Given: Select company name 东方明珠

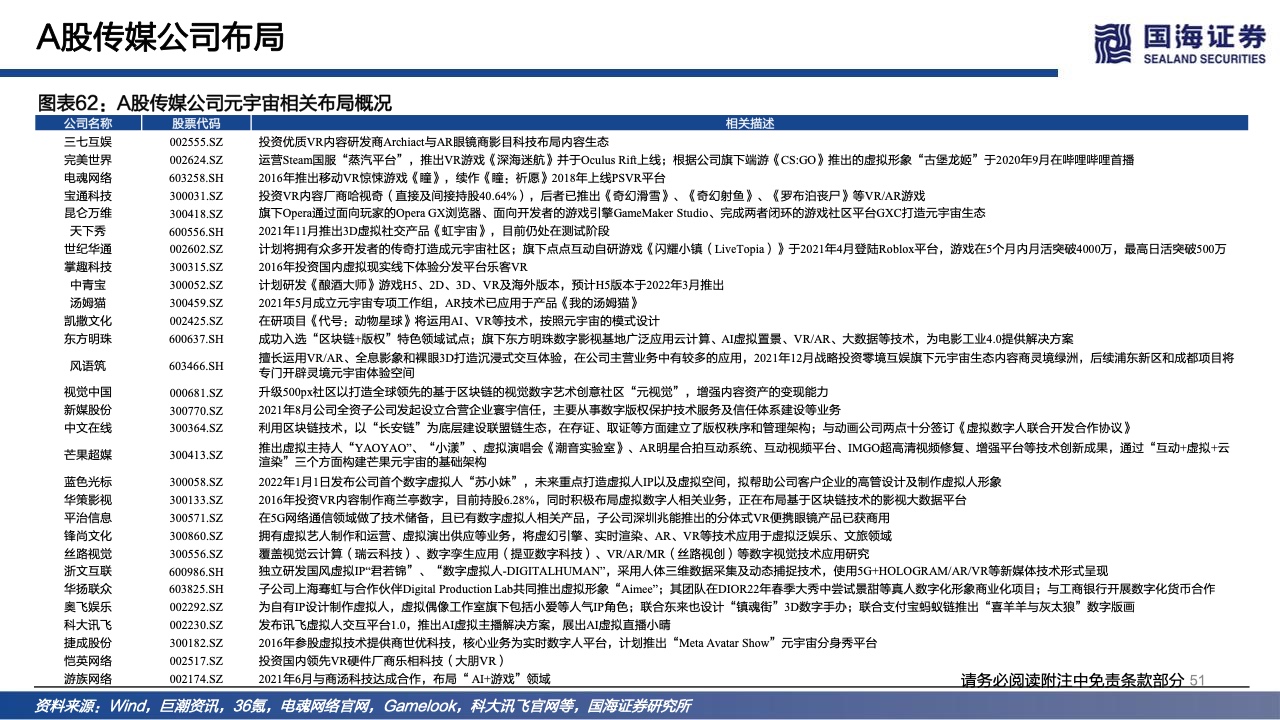Looking at the screenshot, I should [88, 338].
